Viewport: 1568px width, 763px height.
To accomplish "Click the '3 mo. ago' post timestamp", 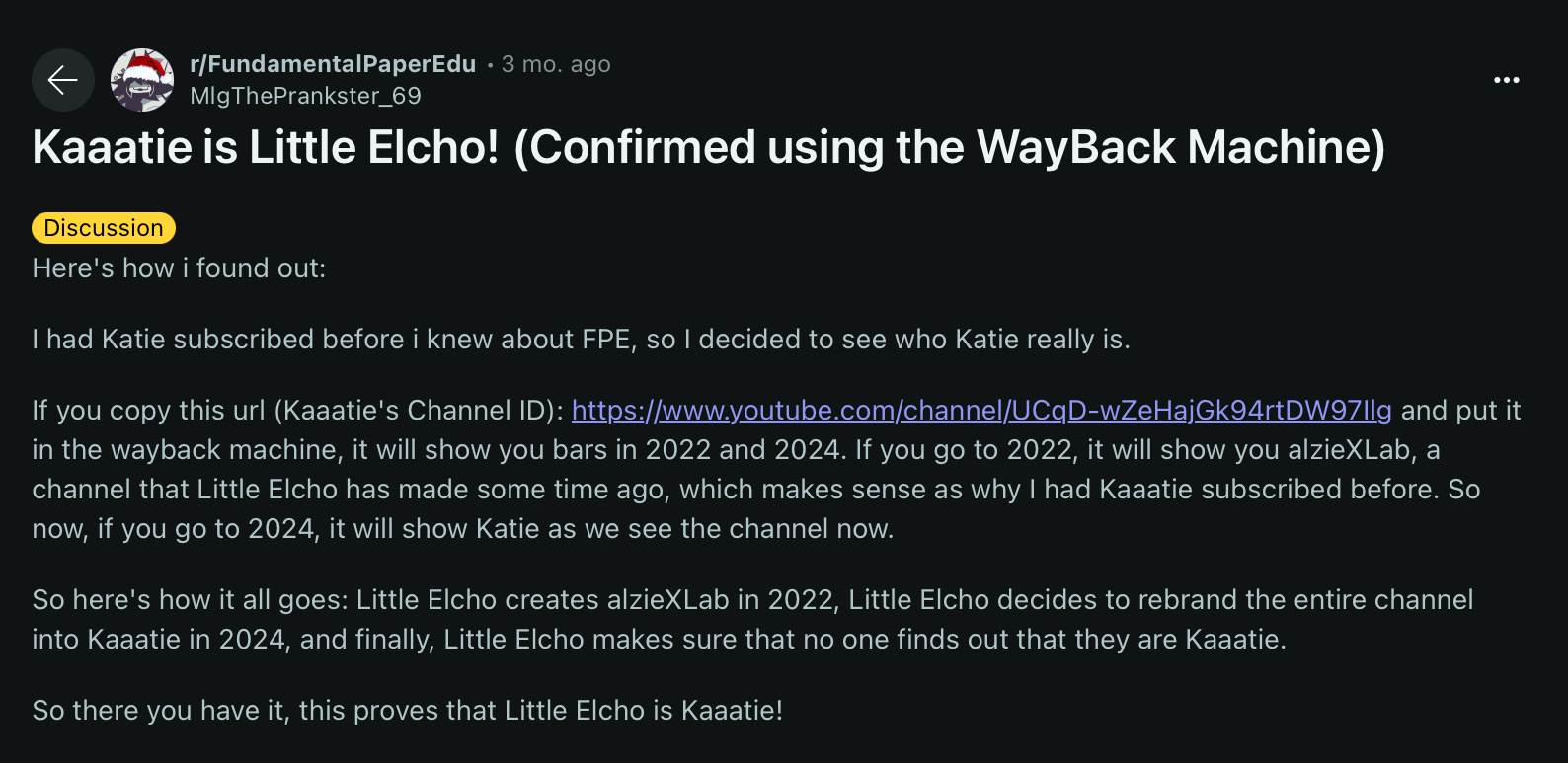I will [x=556, y=64].
